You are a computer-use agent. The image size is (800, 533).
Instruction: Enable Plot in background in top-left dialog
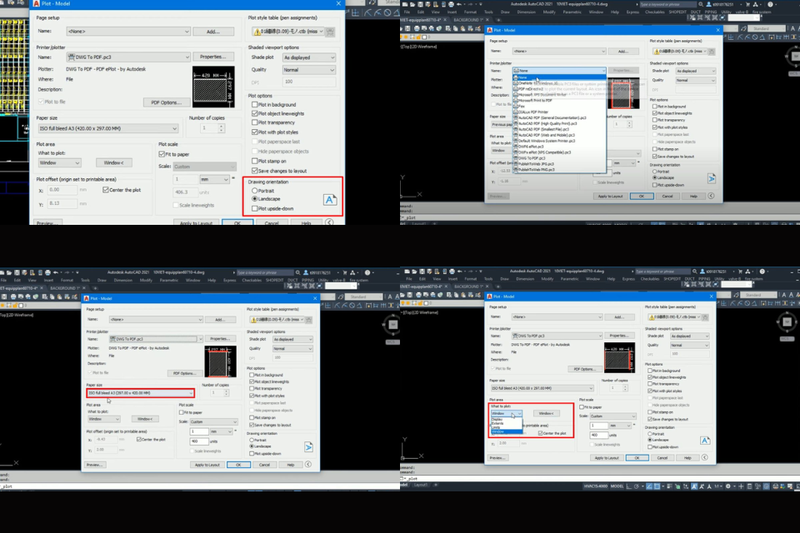click(x=255, y=105)
